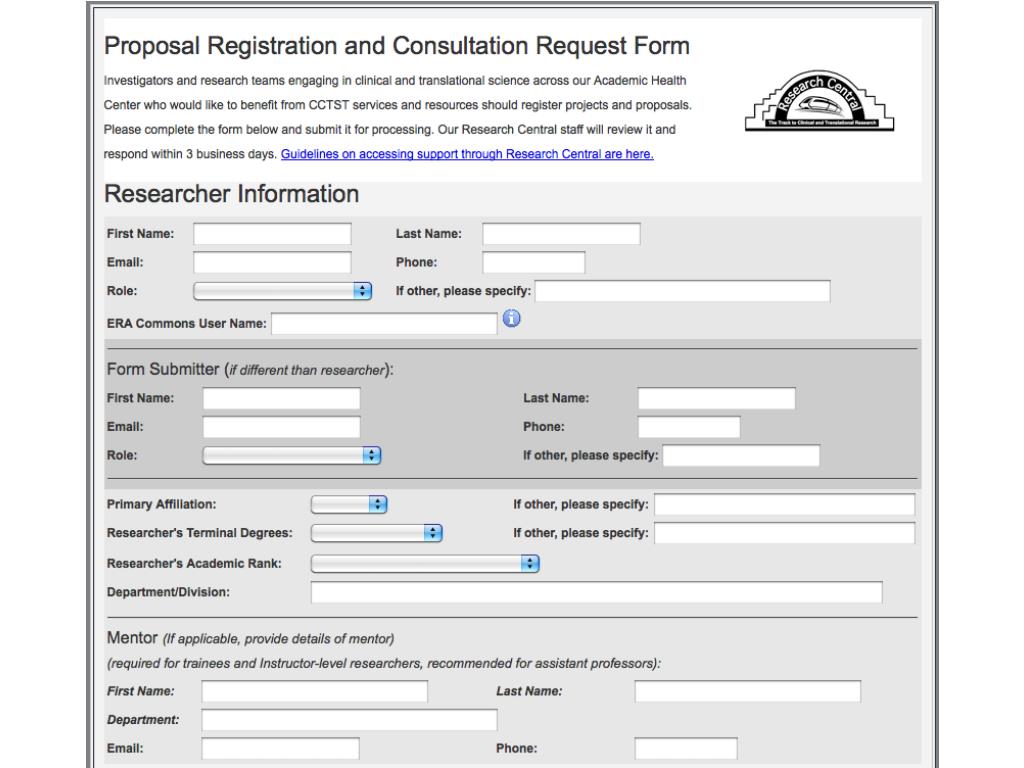Viewport: 1024px width, 768px height.
Task: Click the researcher Phone field
Action: click(534, 263)
